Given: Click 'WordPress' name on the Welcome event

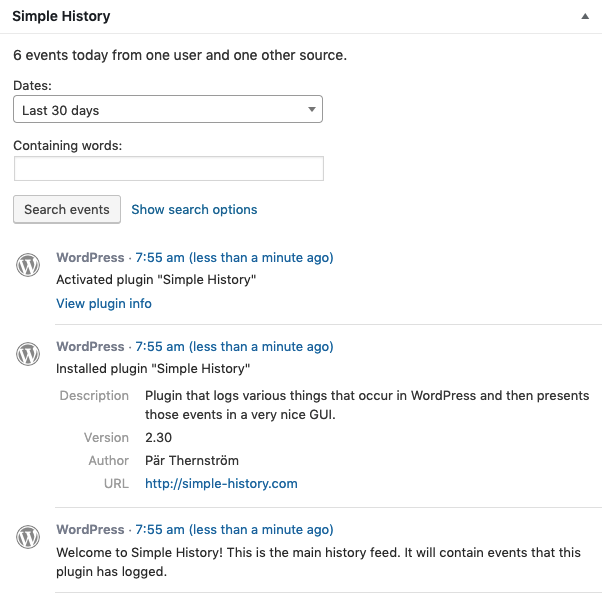Looking at the screenshot, I should point(90,530).
